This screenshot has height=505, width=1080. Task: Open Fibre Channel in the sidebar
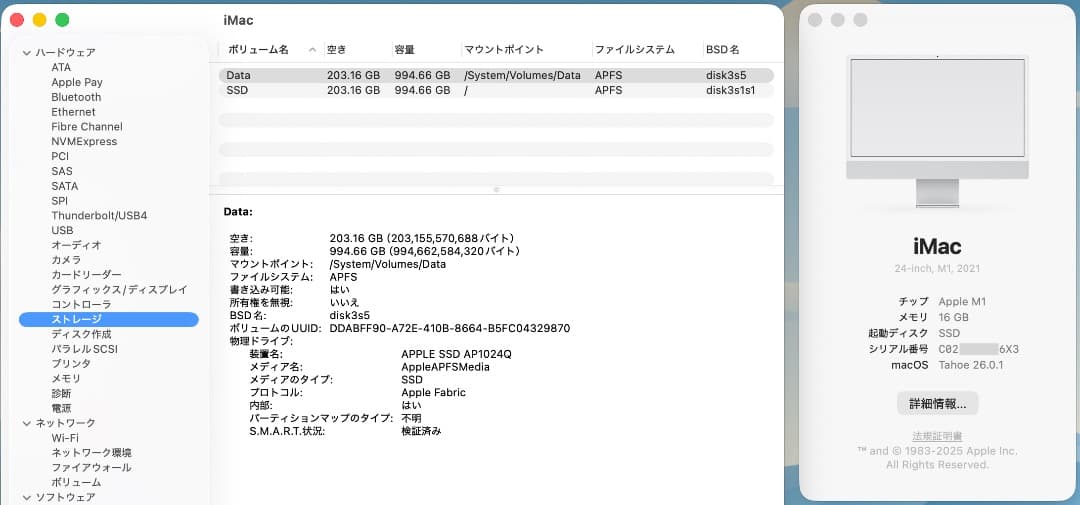coord(87,127)
